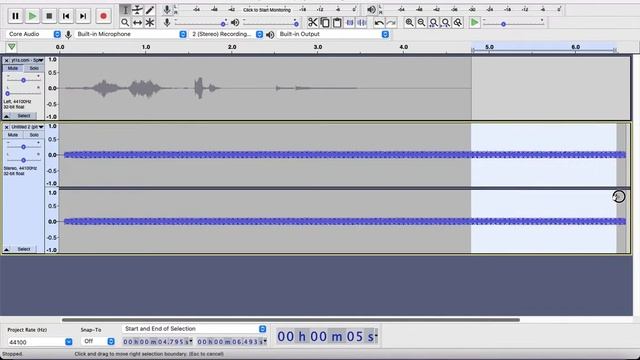Click the recording meter to start monitoring

[x=267, y=9]
